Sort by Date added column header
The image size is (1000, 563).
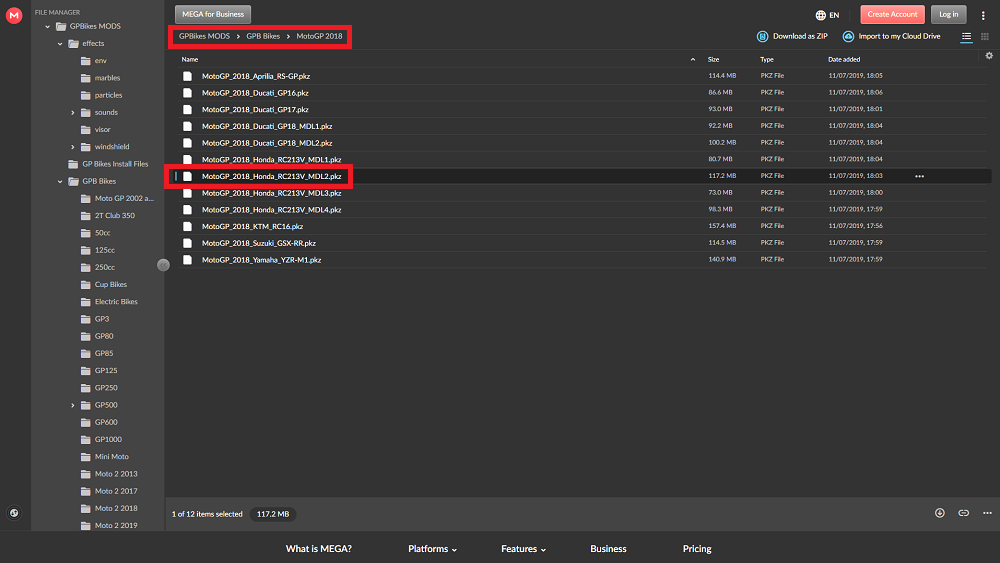844,59
